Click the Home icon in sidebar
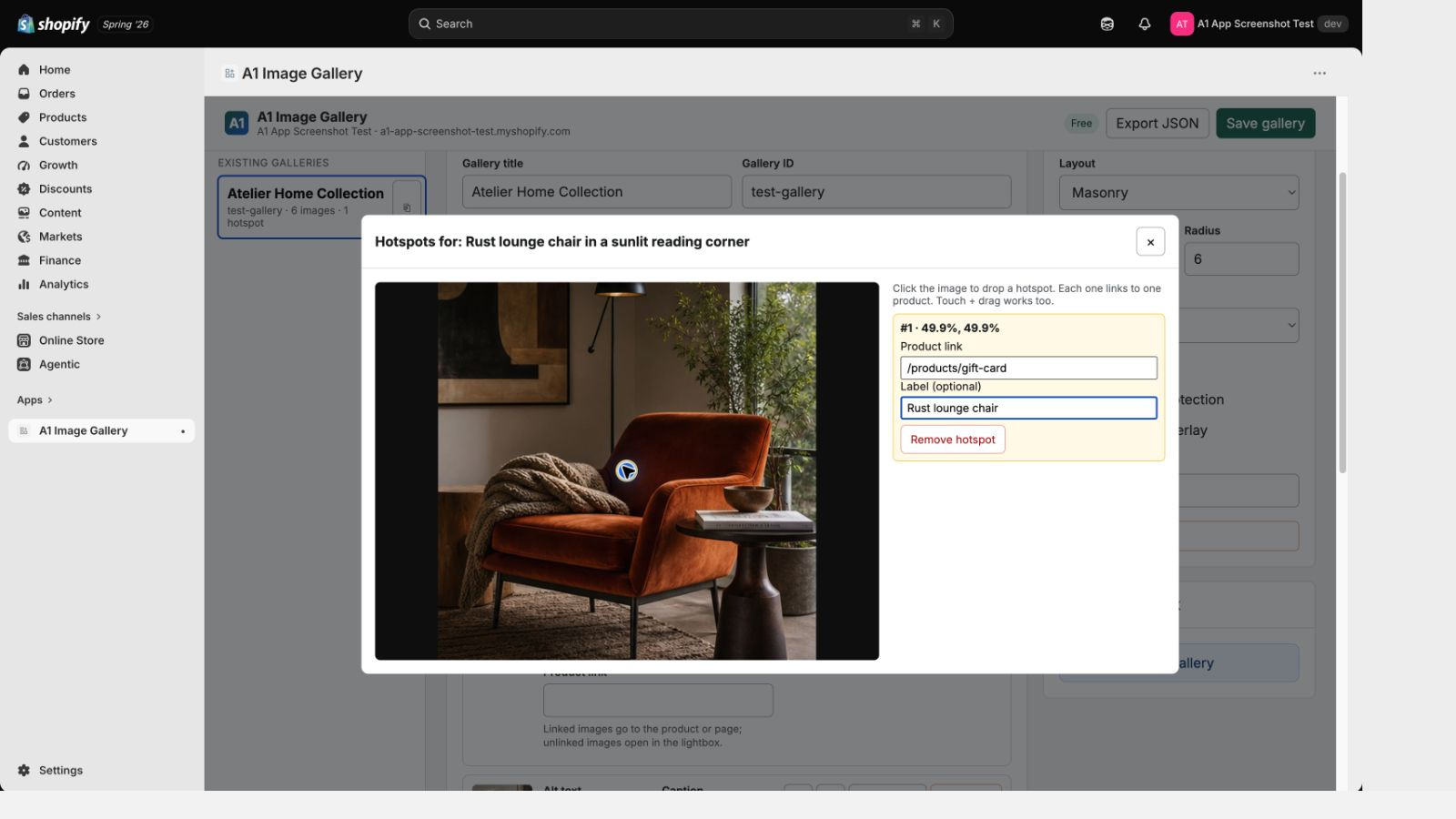The height and width of the screenshot is (819, 1456). pyautogui.click(x=24, y=70)
